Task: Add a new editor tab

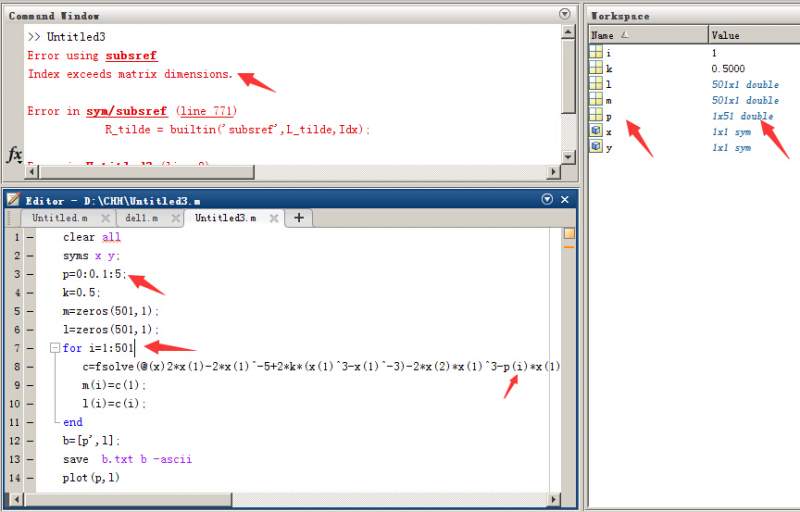Action: (x=299, y=218)
